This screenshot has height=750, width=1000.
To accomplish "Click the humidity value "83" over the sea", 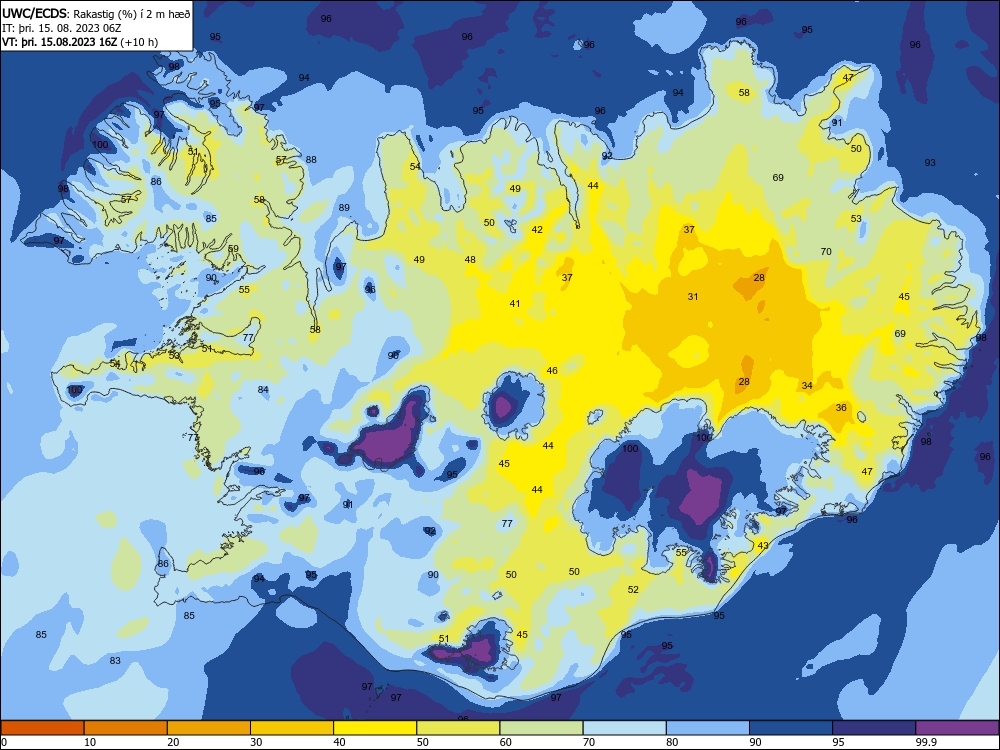I will tap(115, 661).
